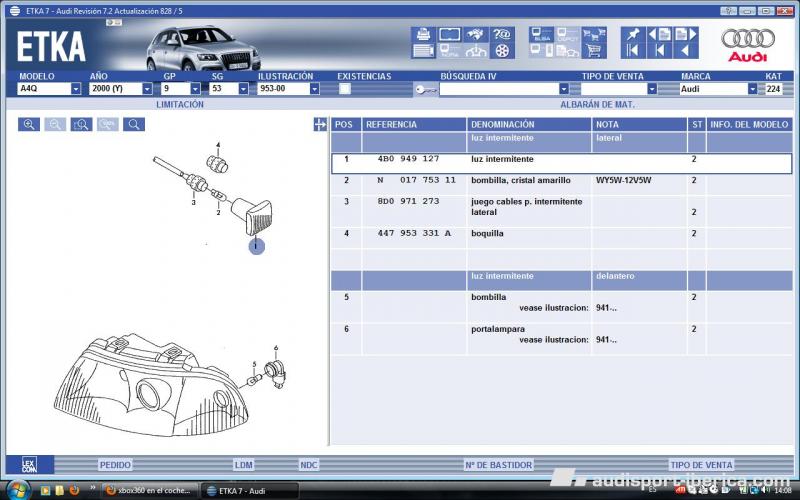Image resolution: width=800 pixels, height=500 pixels.
Task: Click the LEXCOM logo button
Action: [x=30, y=465]
